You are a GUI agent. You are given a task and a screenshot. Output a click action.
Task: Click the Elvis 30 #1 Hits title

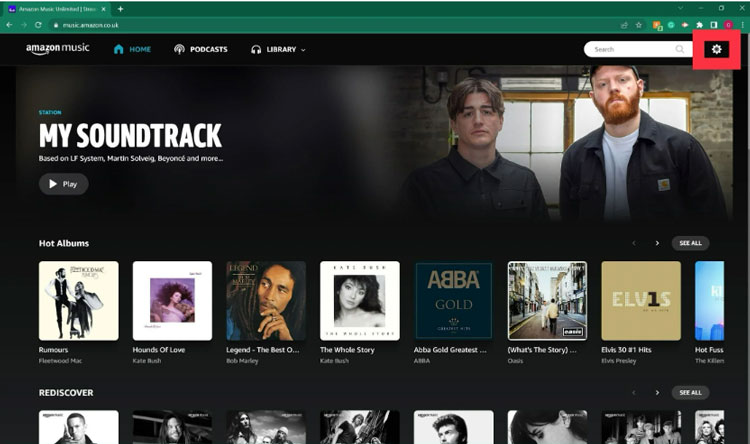(x=626, y=350)
